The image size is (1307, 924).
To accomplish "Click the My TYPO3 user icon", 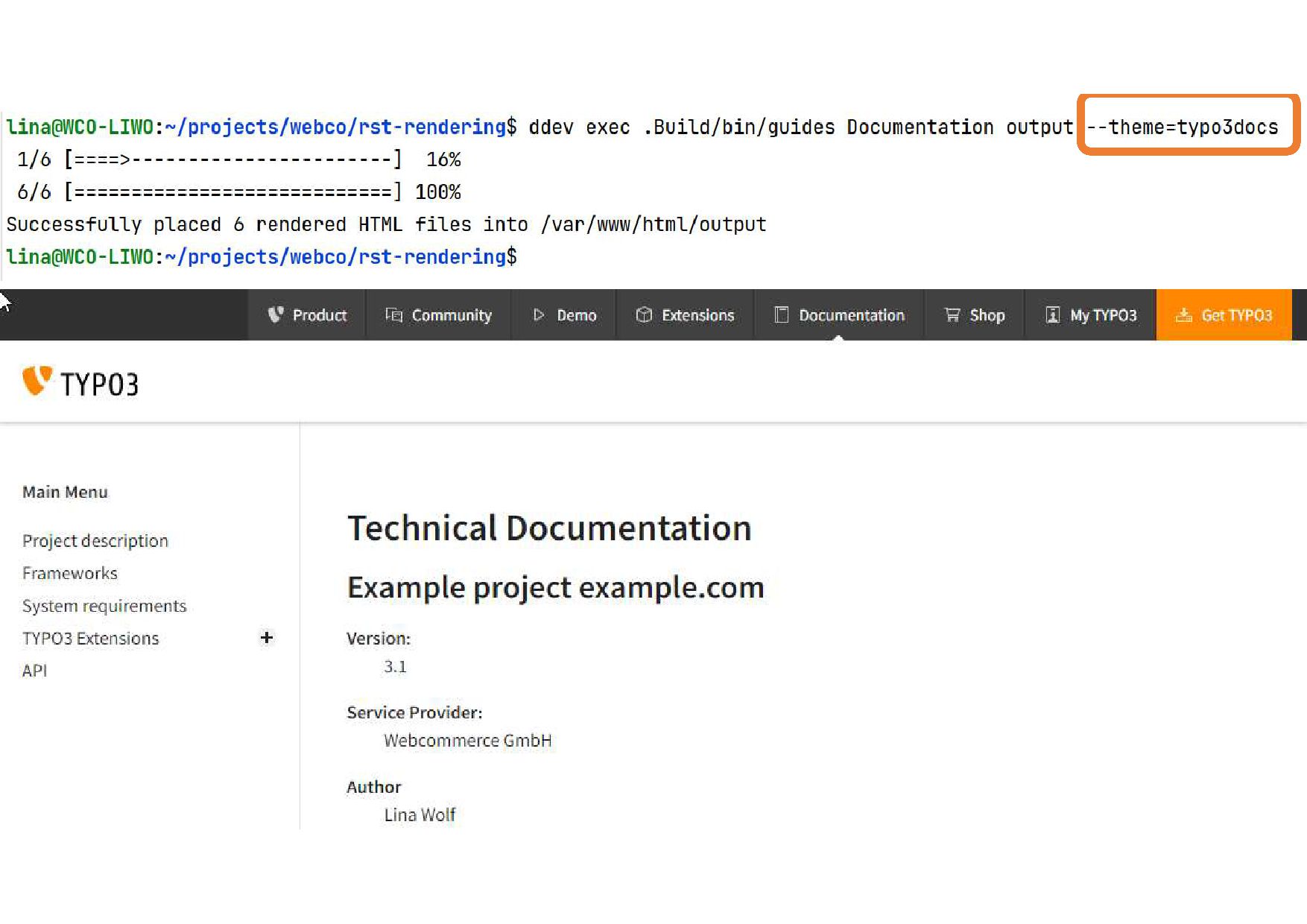I will pos(1052,314).
